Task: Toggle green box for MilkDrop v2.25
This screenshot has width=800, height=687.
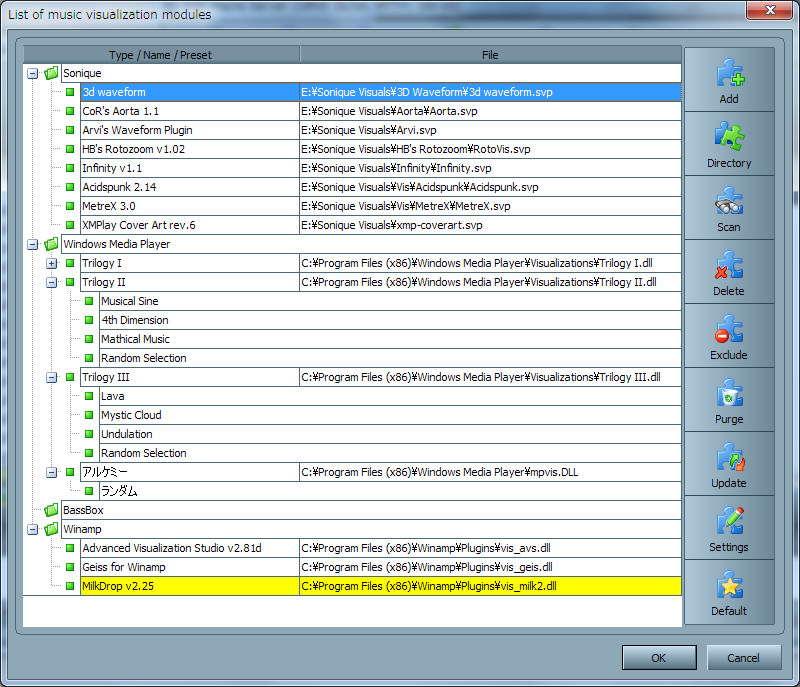Action: point(70,586)
